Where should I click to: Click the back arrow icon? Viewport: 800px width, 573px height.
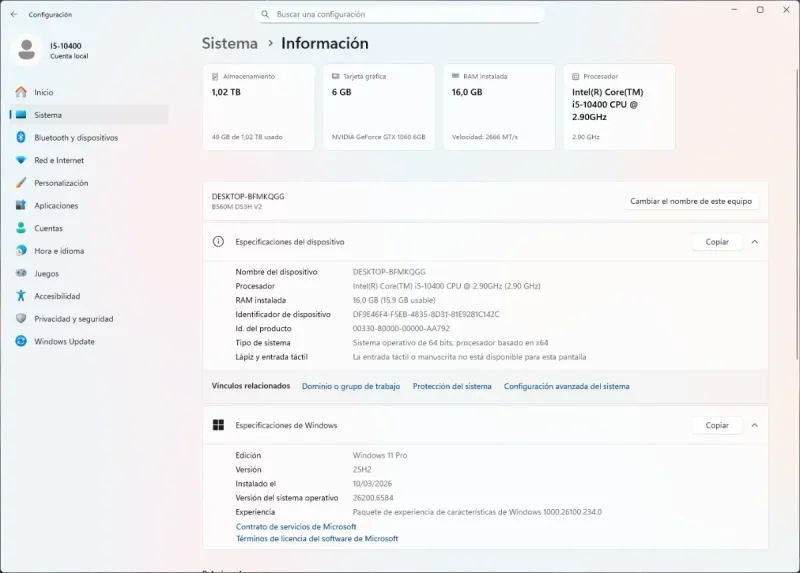point(14,14)
